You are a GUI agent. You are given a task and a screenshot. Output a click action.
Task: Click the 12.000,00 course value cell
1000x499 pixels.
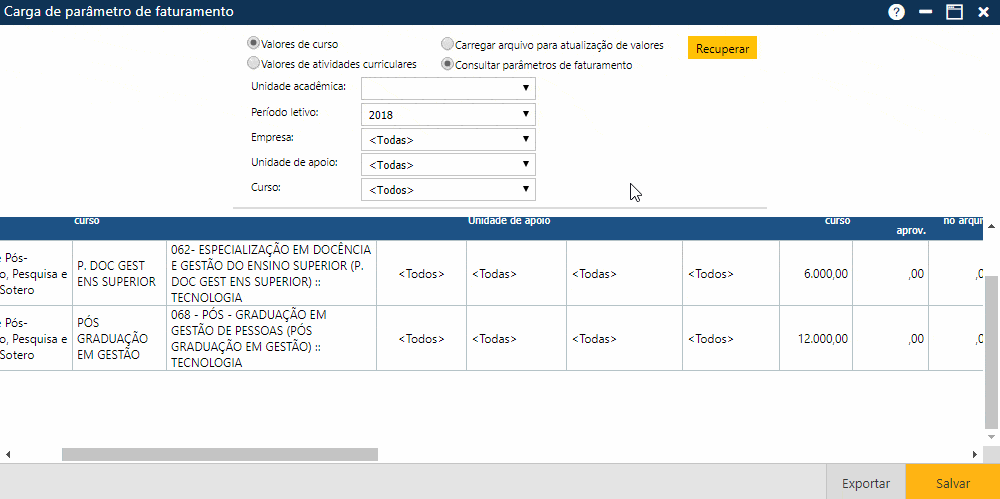[816, 339]
